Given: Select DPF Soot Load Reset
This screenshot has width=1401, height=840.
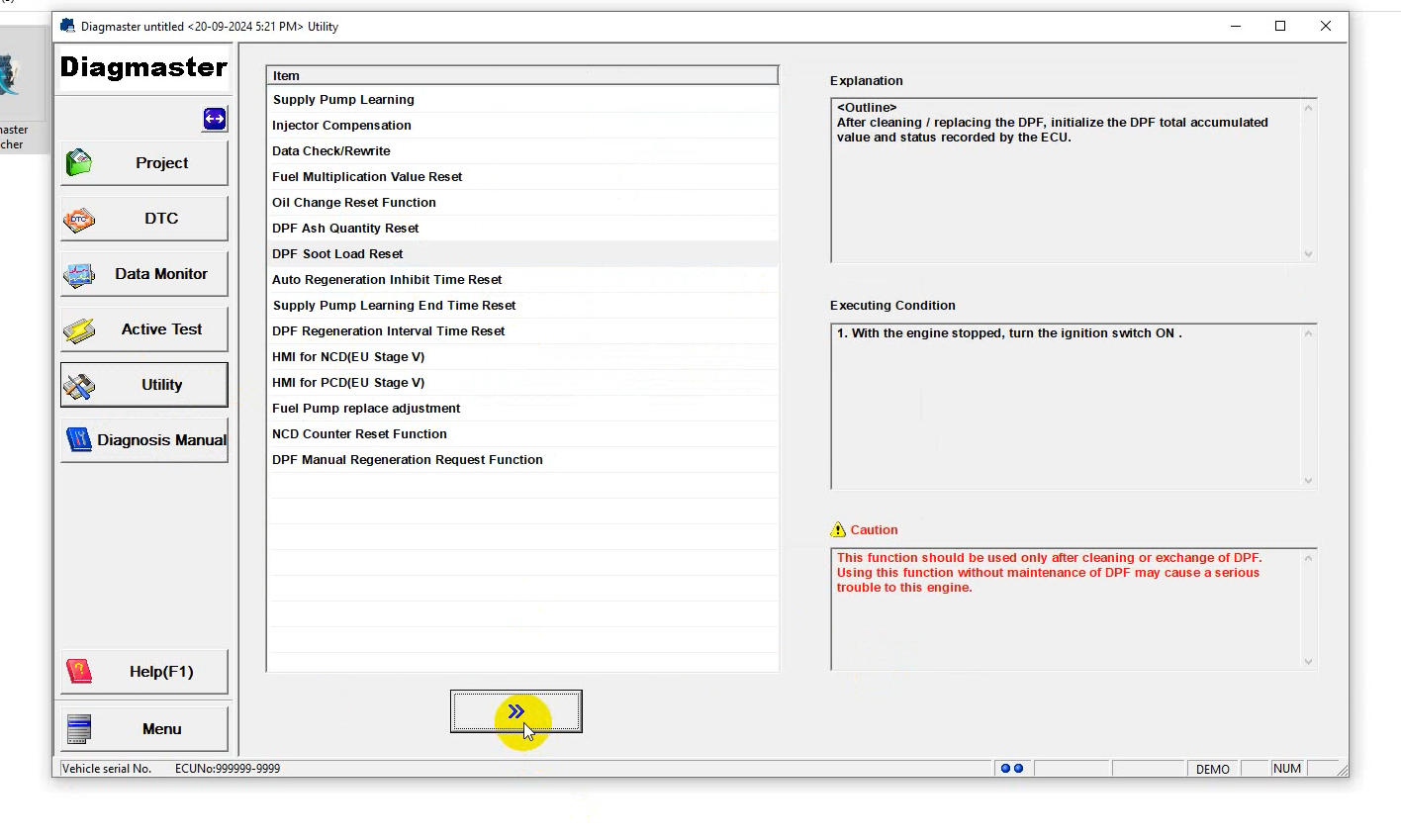Looking at the screenshot, I should [522, 254].
